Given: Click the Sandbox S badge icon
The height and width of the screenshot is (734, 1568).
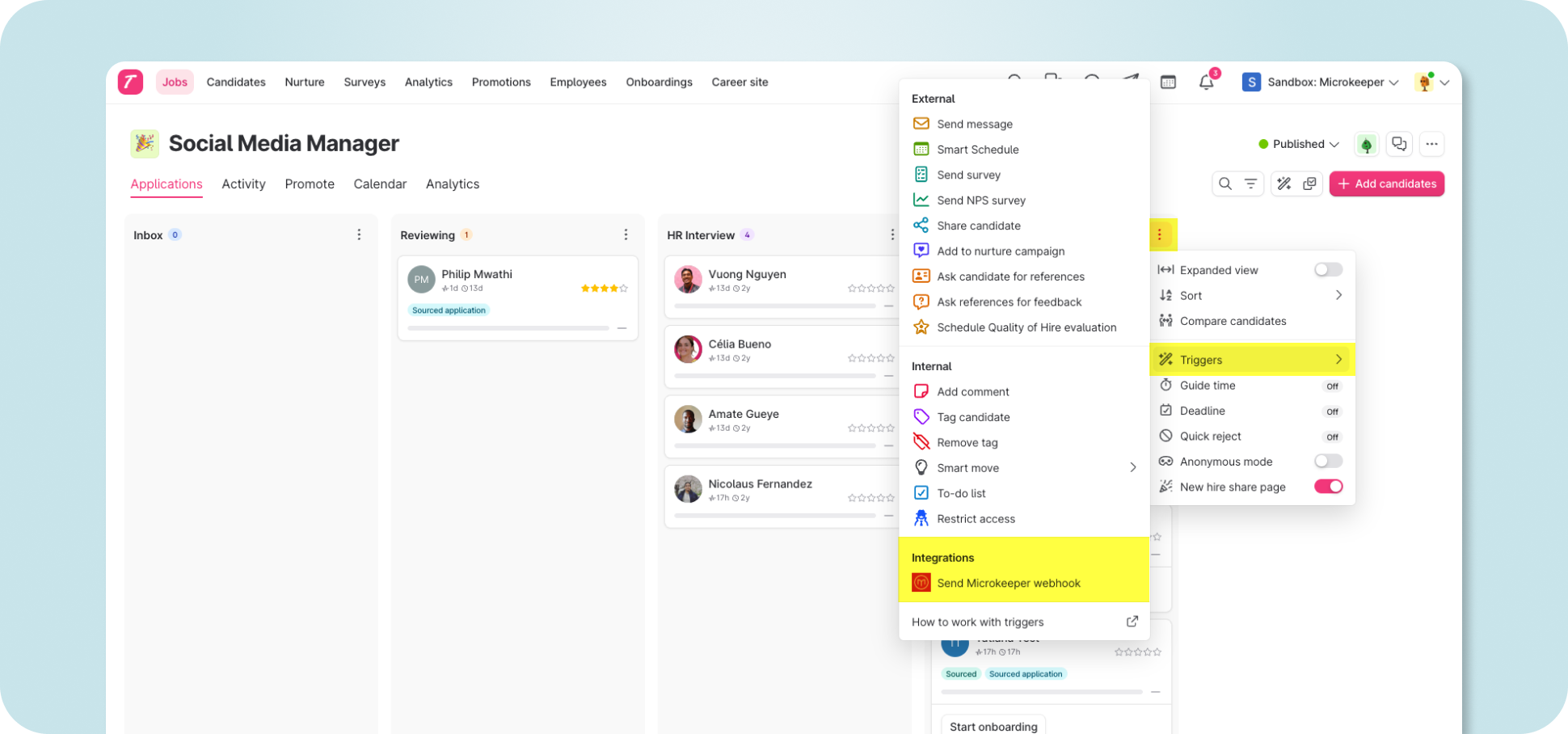Looking at the screenshot, I should point(1251,82).
